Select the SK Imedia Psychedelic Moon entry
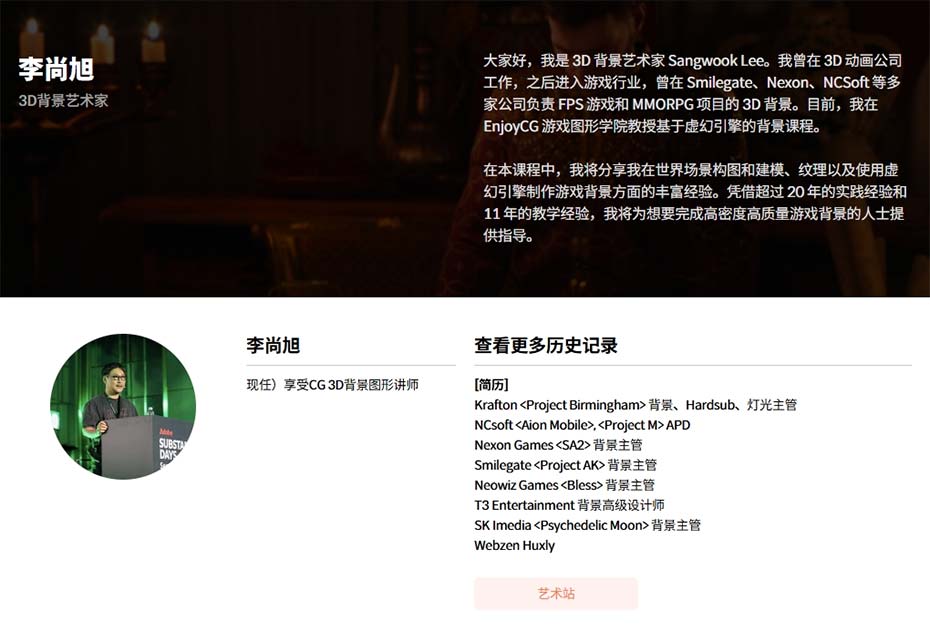The image size is (930, 644). (x=587, y=525)
